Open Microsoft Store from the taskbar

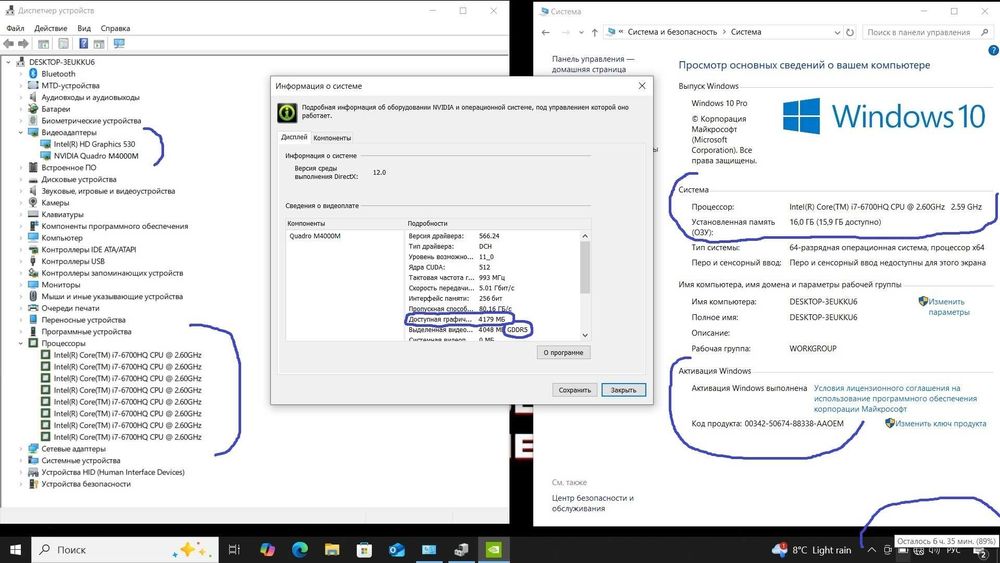click(x=364, y=550)
